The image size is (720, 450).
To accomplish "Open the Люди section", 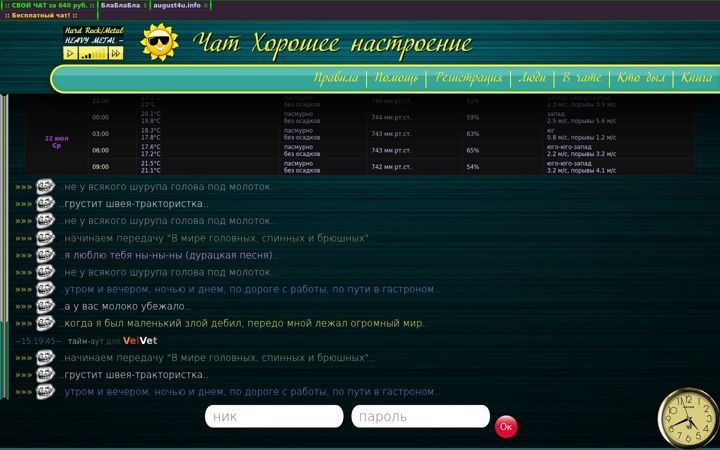I will pyautogui.click(x=532, y=78).
